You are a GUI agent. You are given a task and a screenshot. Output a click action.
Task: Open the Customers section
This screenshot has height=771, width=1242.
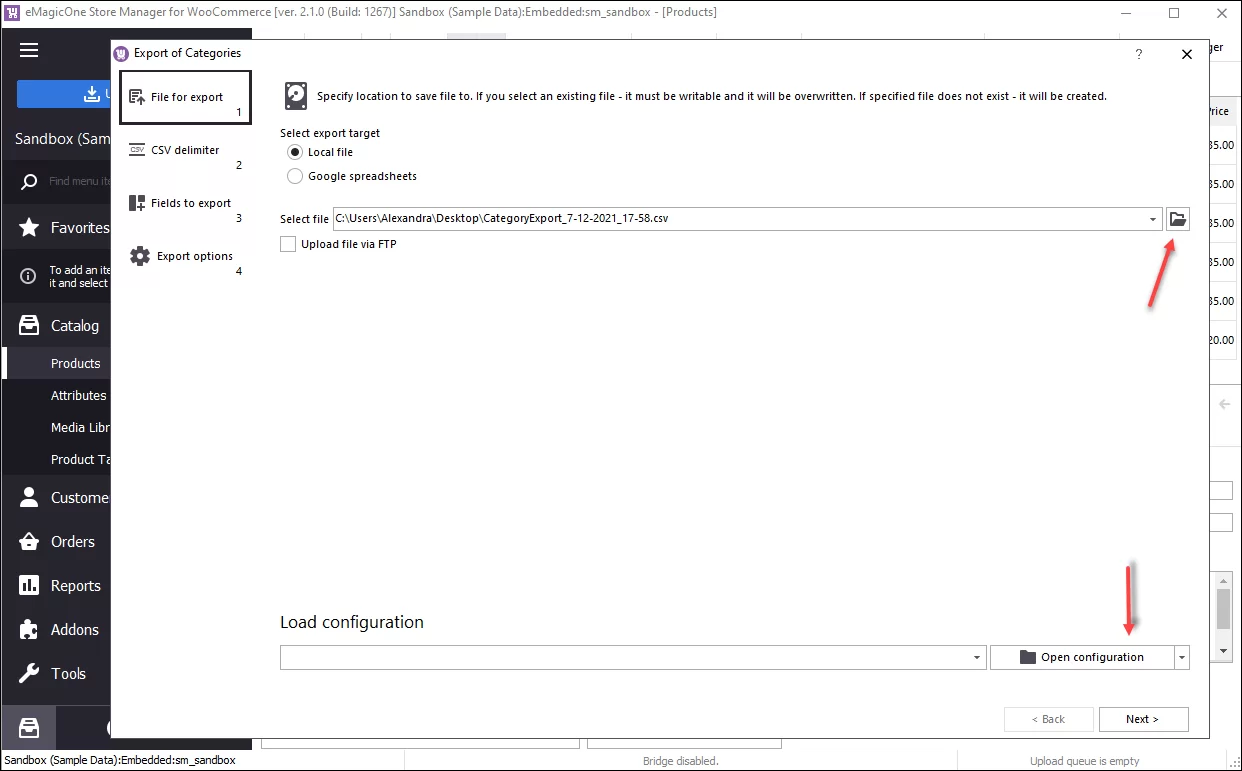(30, 497)
